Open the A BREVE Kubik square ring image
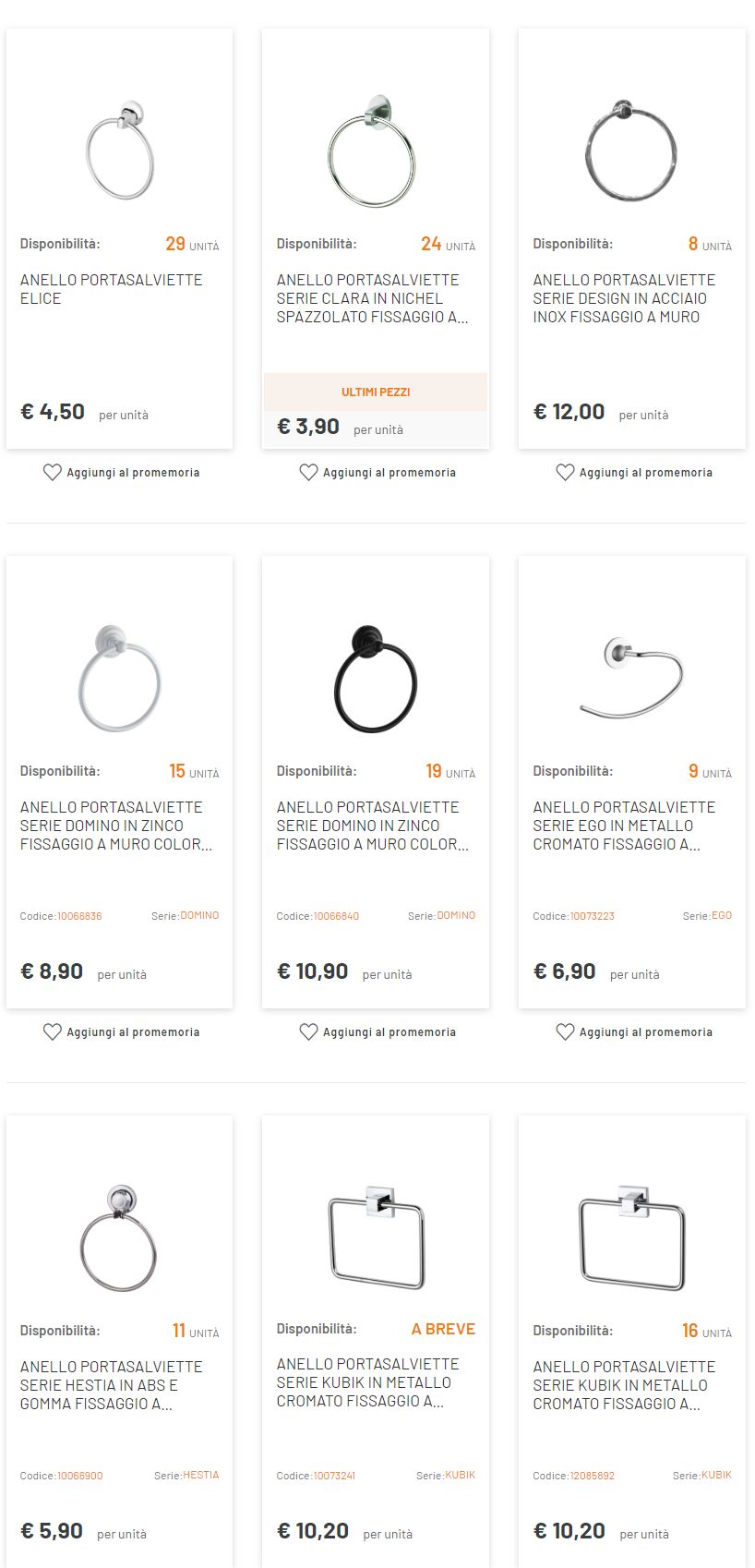 376,1236
